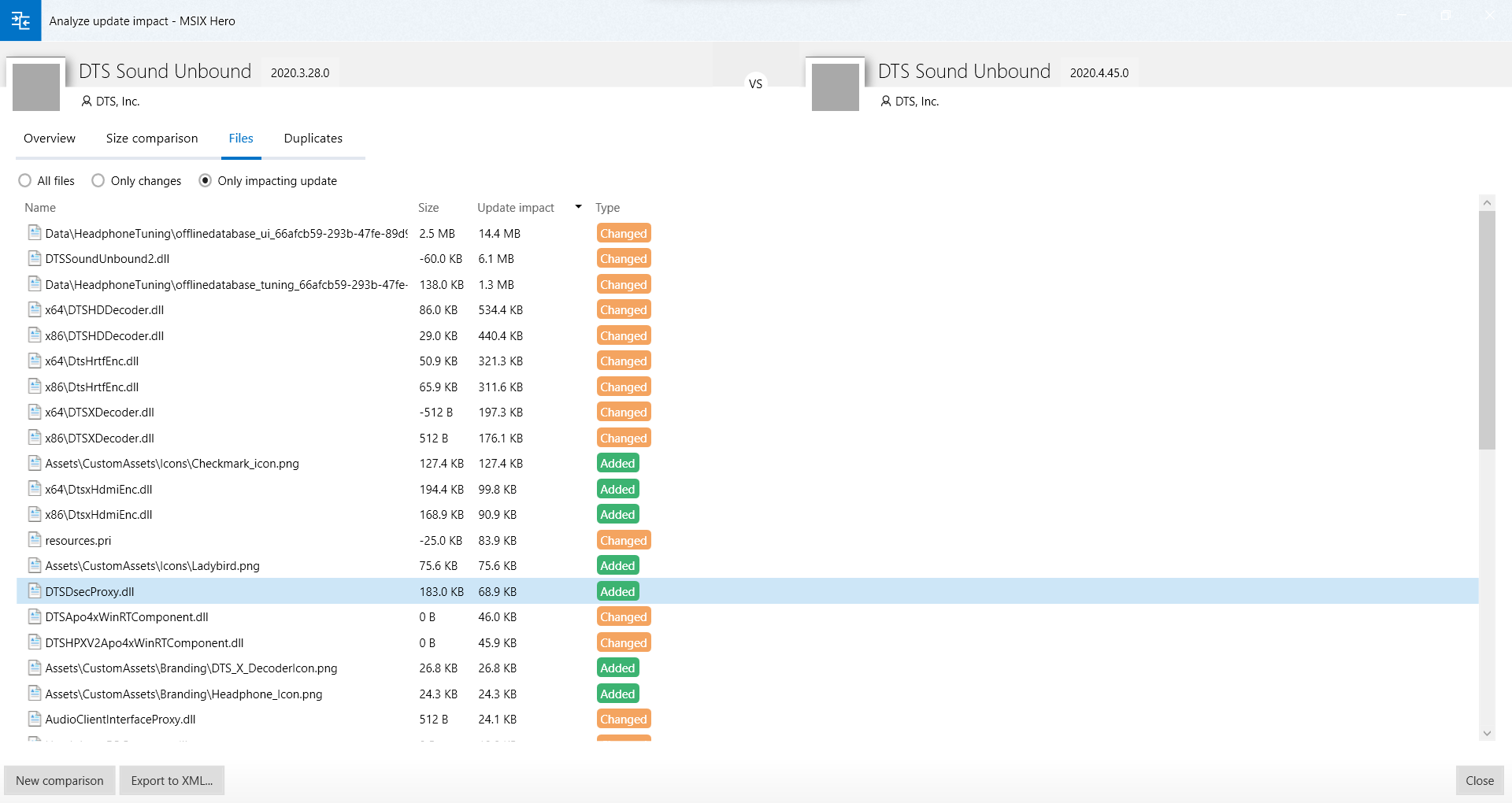This screenshot has width=1512, height=803.
Task: Select the x86\DtsxHdmiEnc.dll file name
Action: coord(99,515)
